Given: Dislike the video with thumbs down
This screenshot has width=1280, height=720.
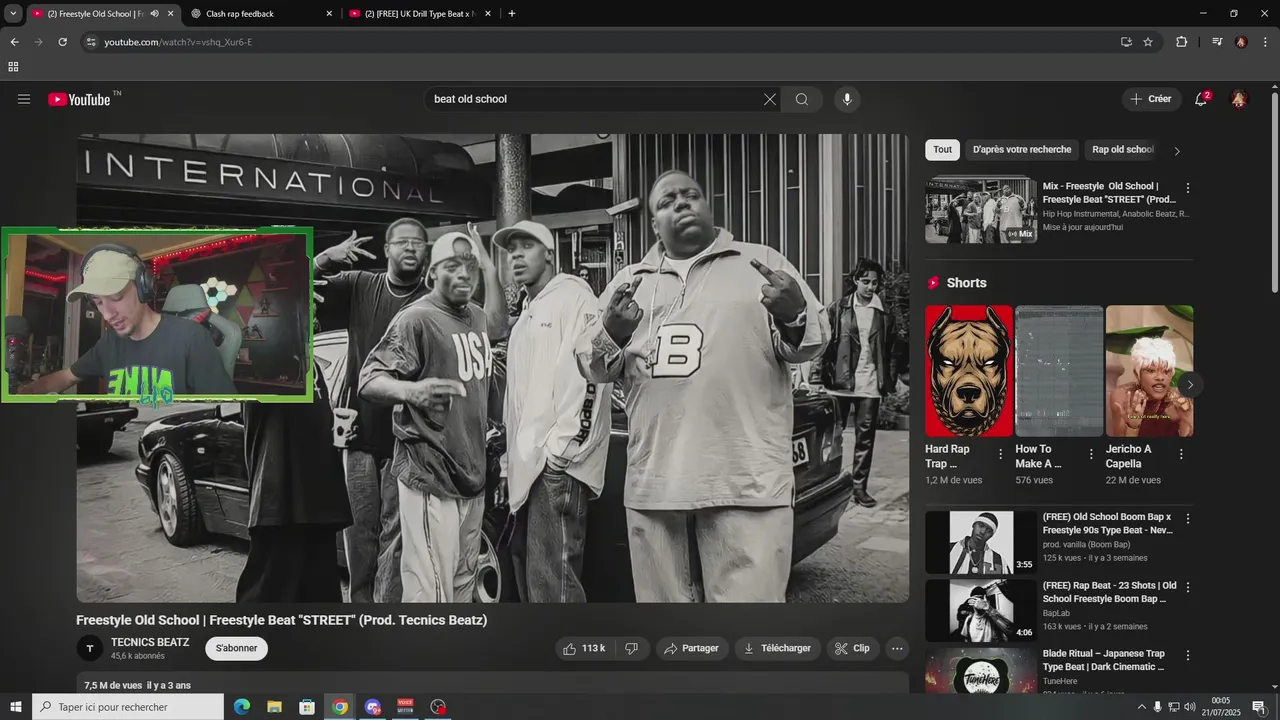Looking at the screenshot, I should click(x=631, y=648).
